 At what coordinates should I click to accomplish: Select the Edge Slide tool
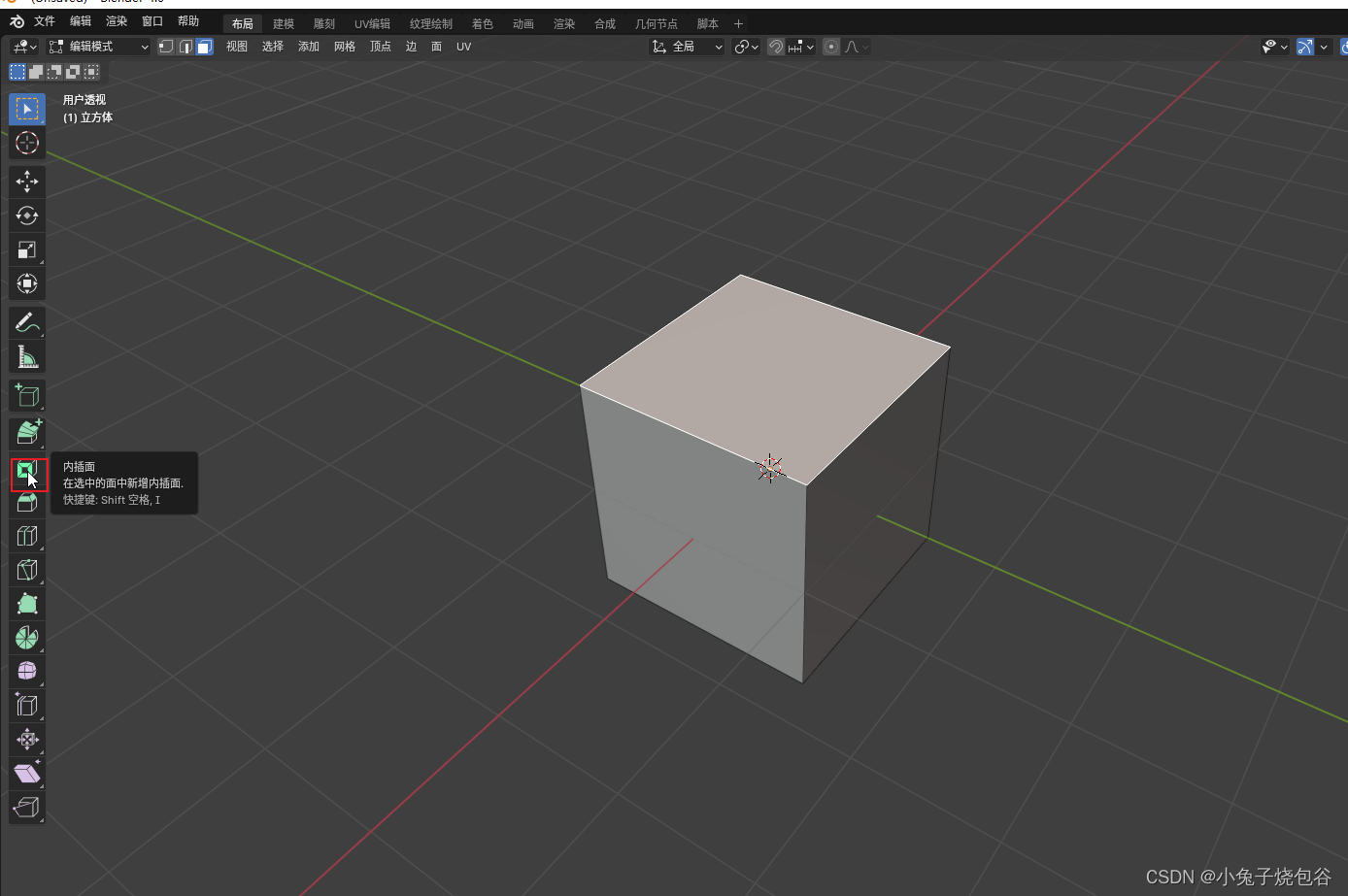(x=27, y=706)
